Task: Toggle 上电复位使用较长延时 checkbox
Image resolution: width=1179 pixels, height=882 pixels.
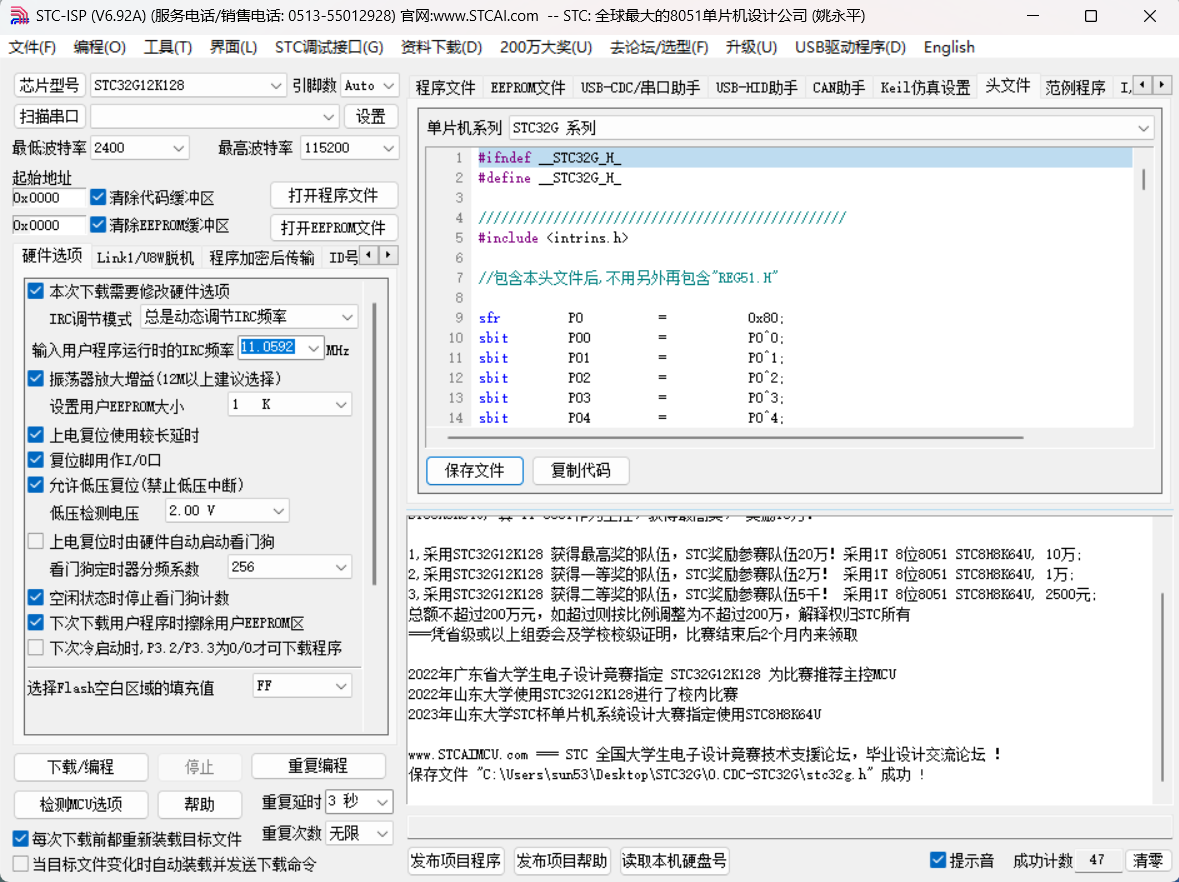Action: (x=35, y=435)
